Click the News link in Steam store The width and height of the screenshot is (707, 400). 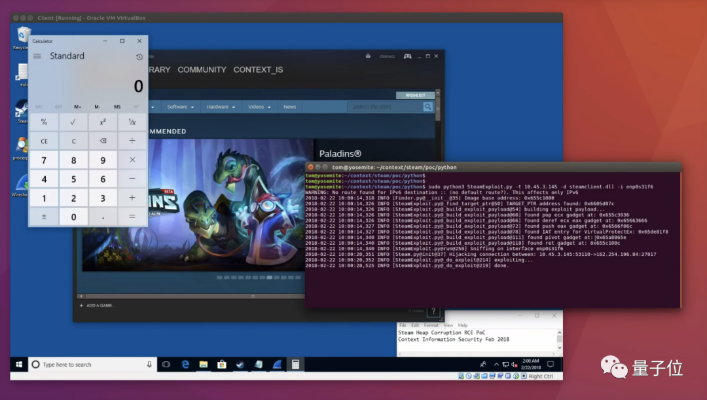(x=289, y=106)
